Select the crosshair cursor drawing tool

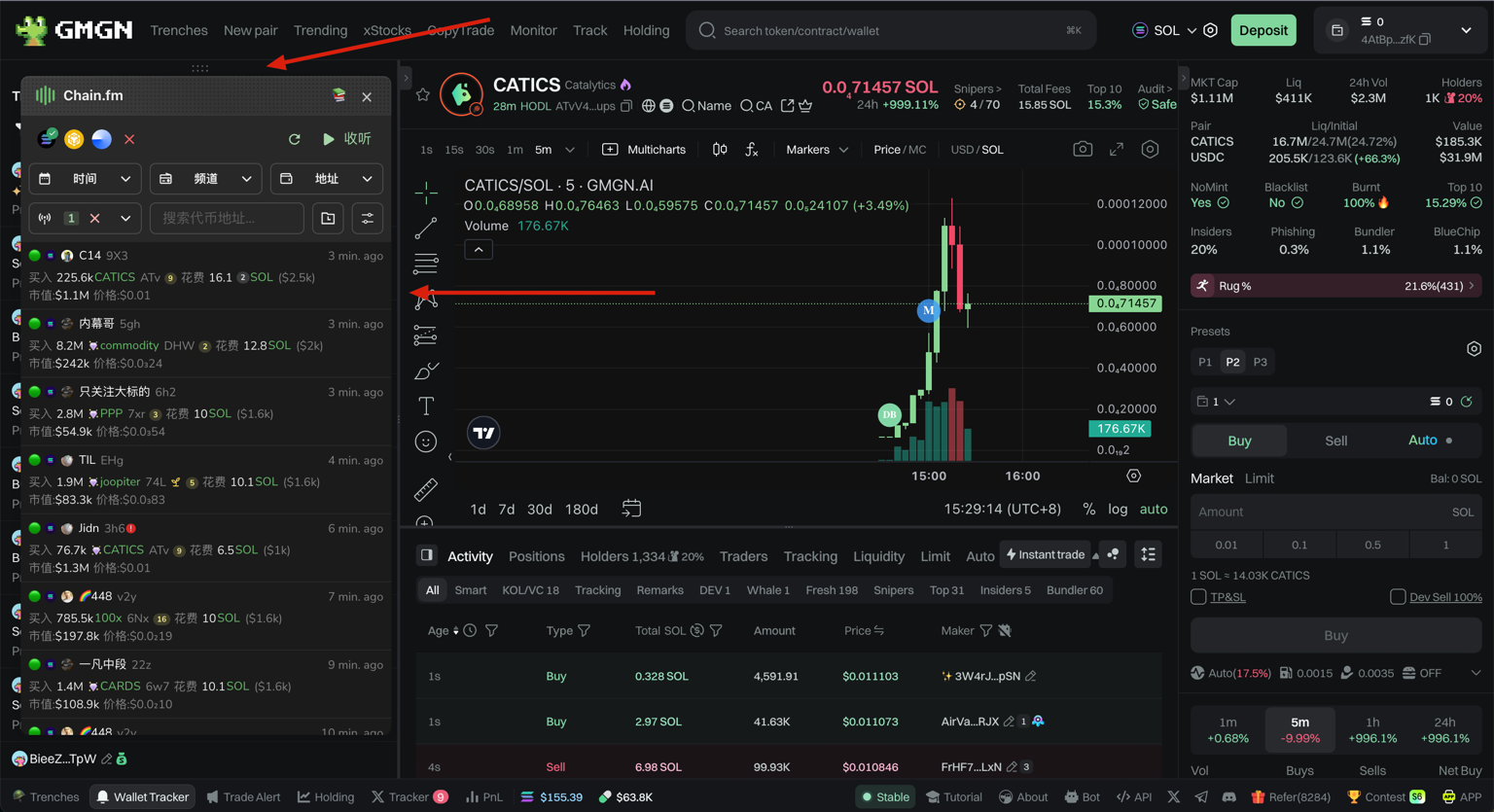pyautogui.click(x=426, y=194)
